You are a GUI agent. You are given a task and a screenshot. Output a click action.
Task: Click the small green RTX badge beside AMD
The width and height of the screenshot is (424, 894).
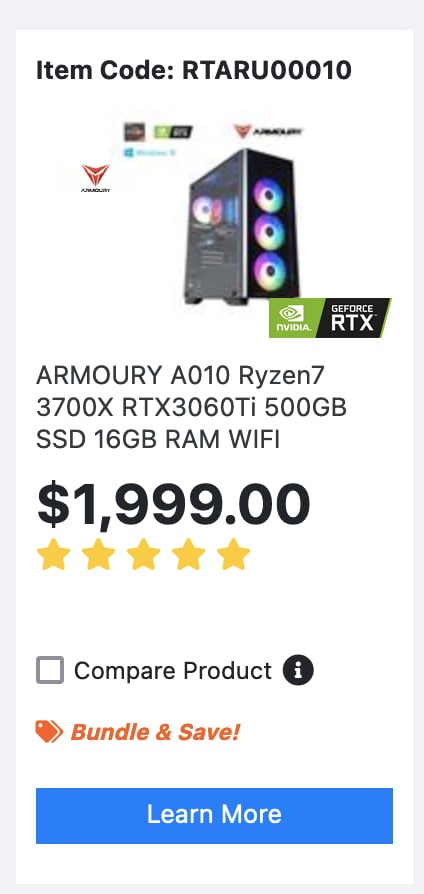[173, 132]
